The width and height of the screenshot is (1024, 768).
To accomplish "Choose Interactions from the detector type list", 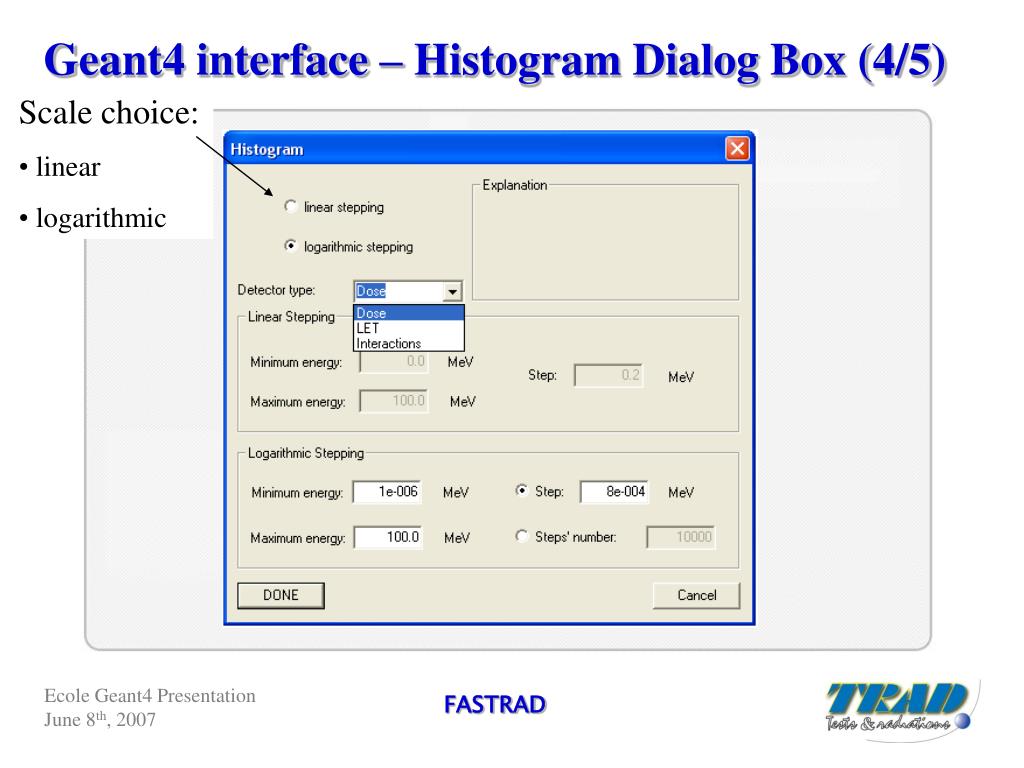I will pos(409,343).
